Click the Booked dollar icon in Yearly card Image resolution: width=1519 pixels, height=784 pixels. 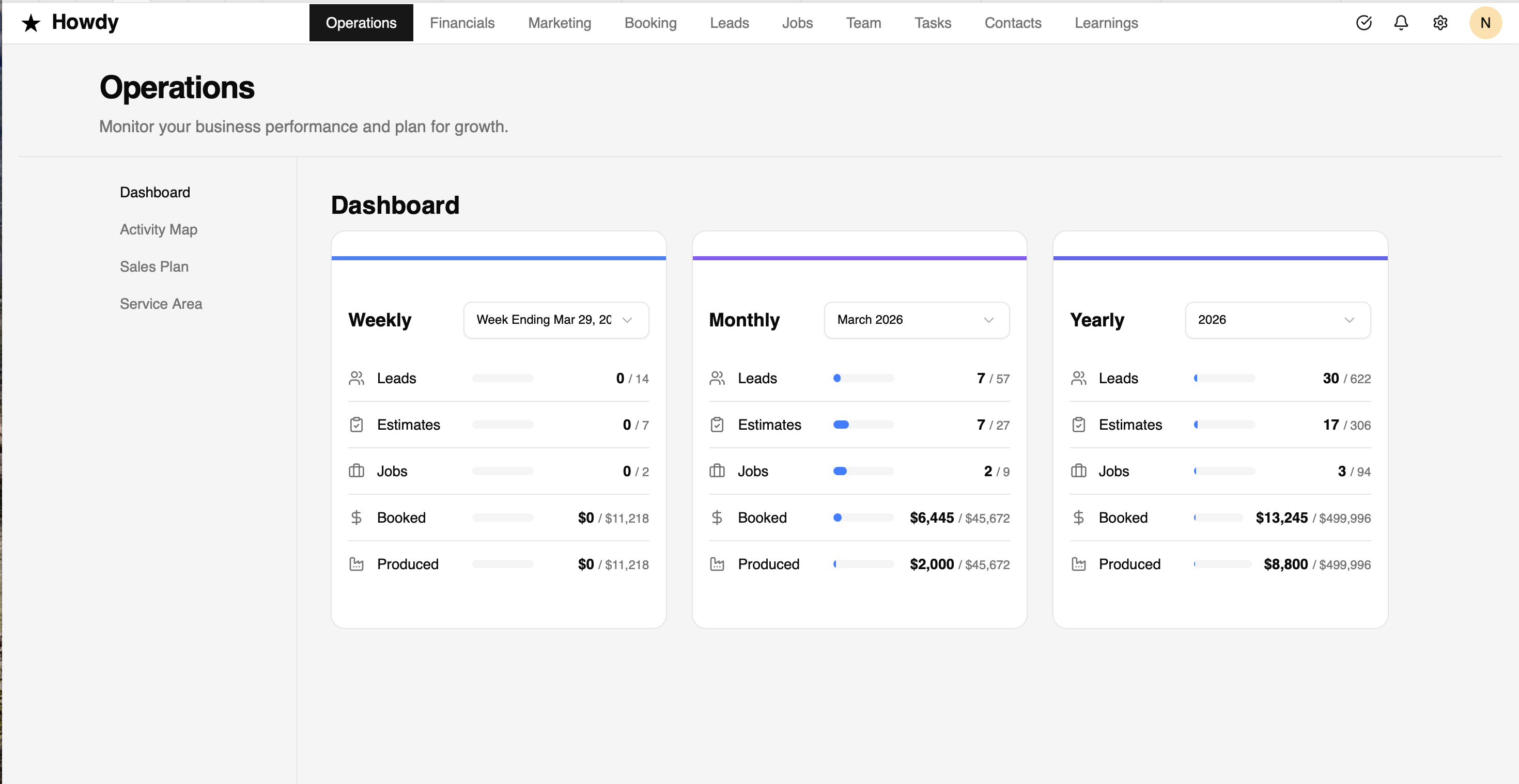point(1079,517)
